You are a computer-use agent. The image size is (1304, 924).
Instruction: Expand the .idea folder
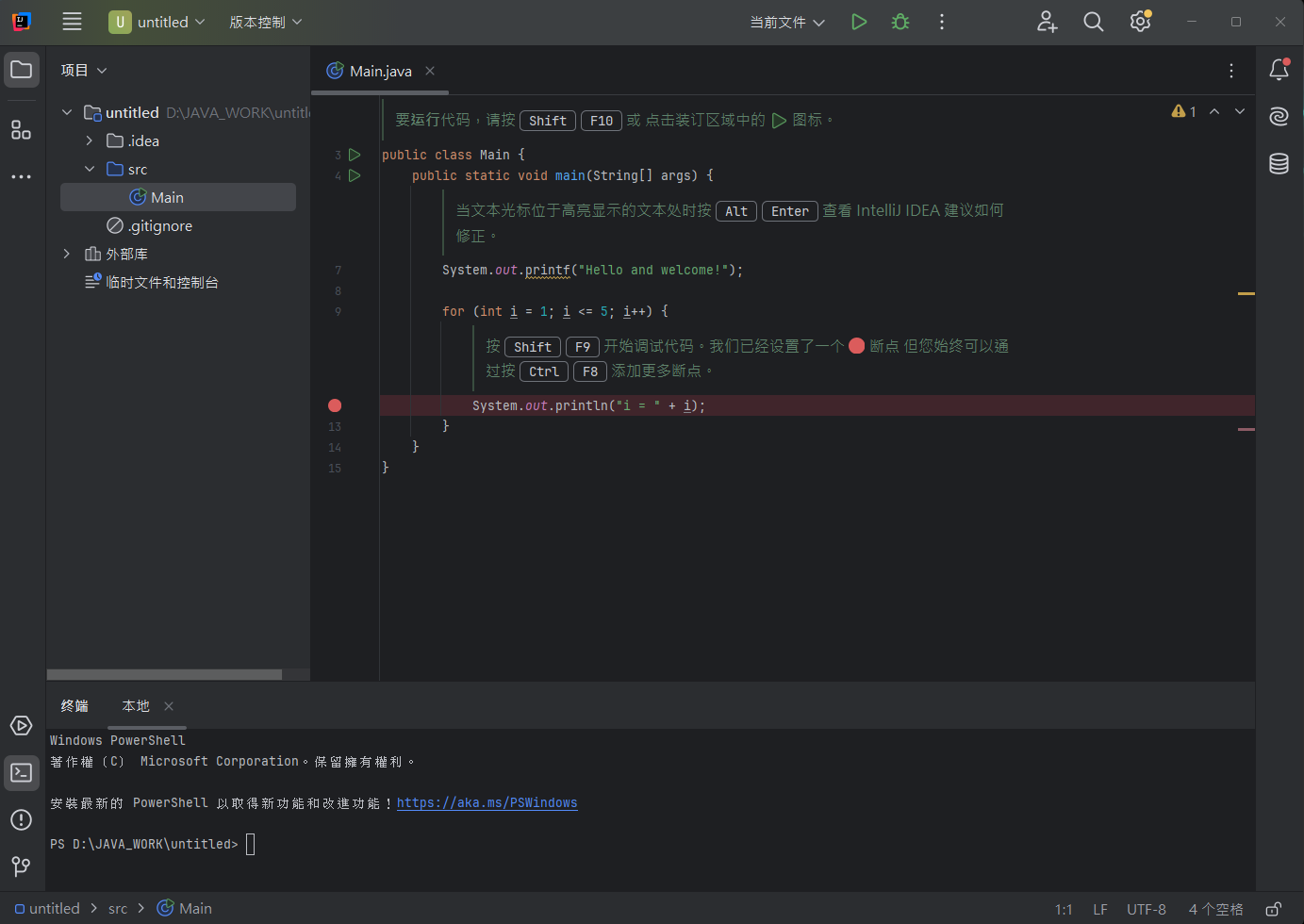point(90,140)
